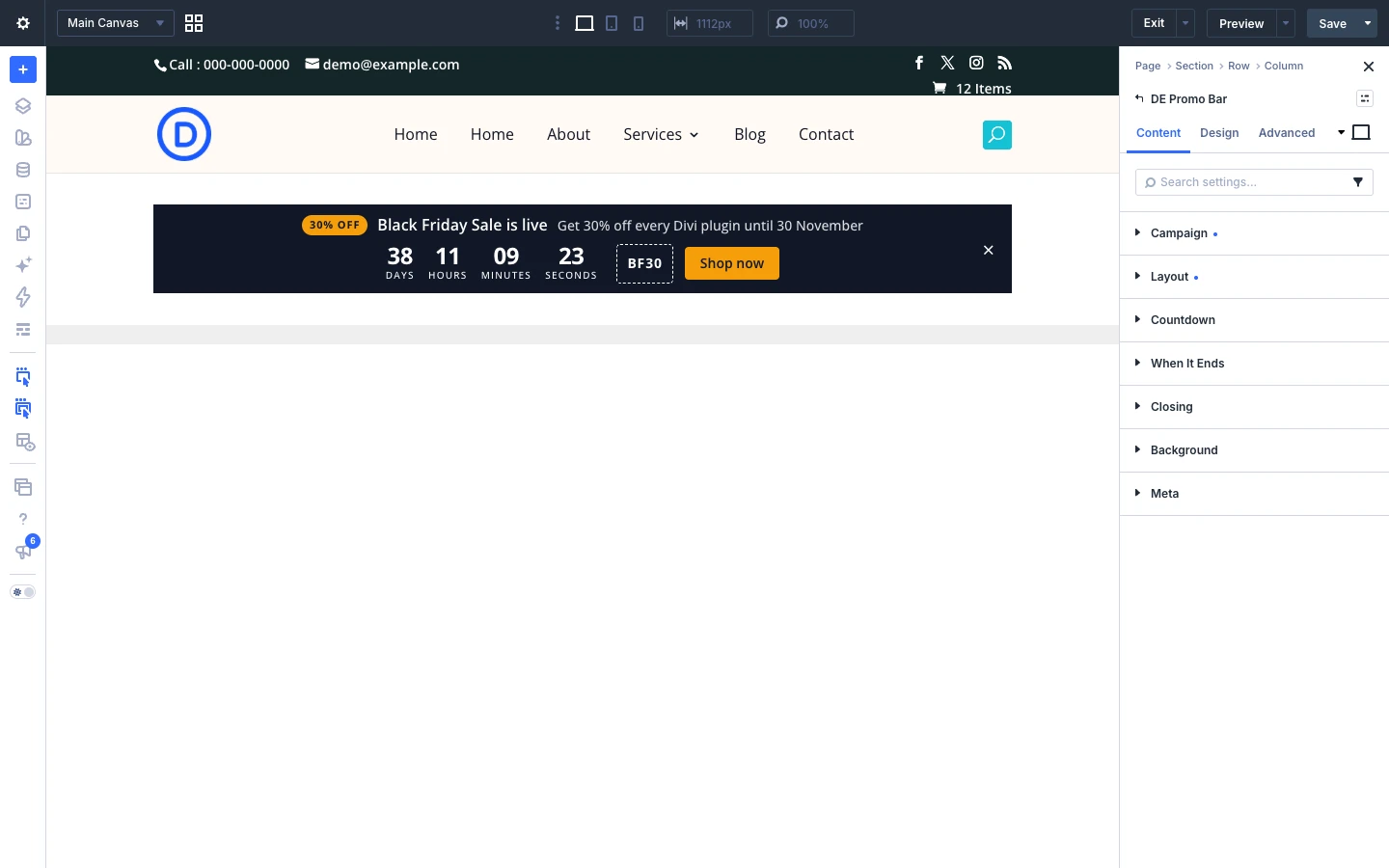Image resolution: width=1389 pixels, height=868 pixels.
Task: Open the database-style sidebar icon
Action: (x=23, y=170)
